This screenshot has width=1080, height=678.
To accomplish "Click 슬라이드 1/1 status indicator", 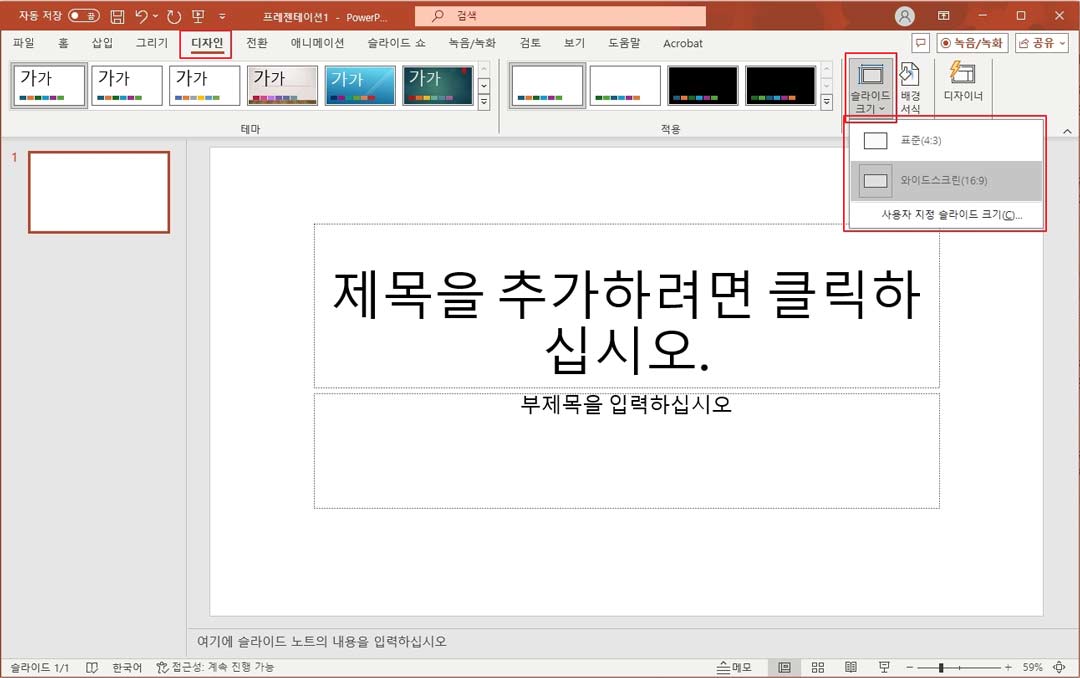I will coord(40,668).
